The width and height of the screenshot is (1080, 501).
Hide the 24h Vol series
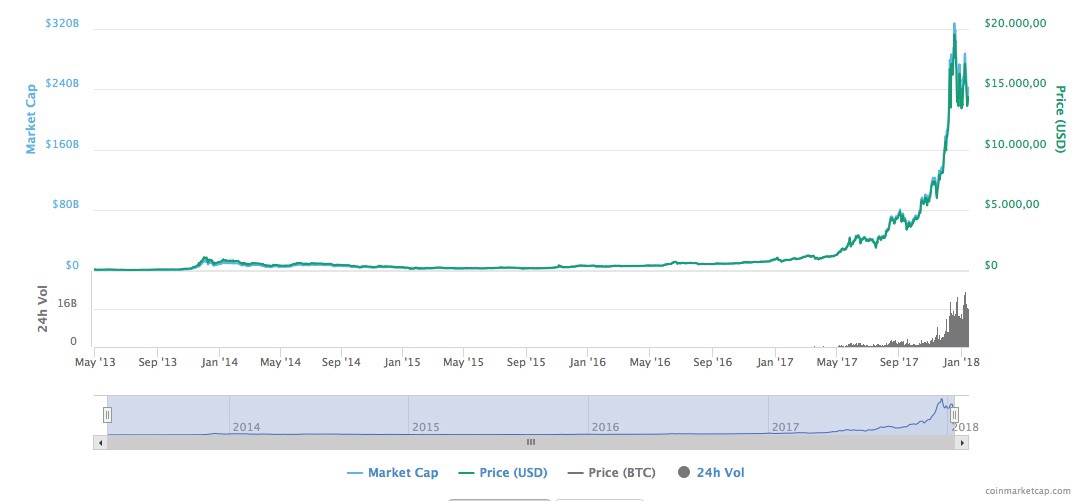pyautogui.click(x=720, y=472)
